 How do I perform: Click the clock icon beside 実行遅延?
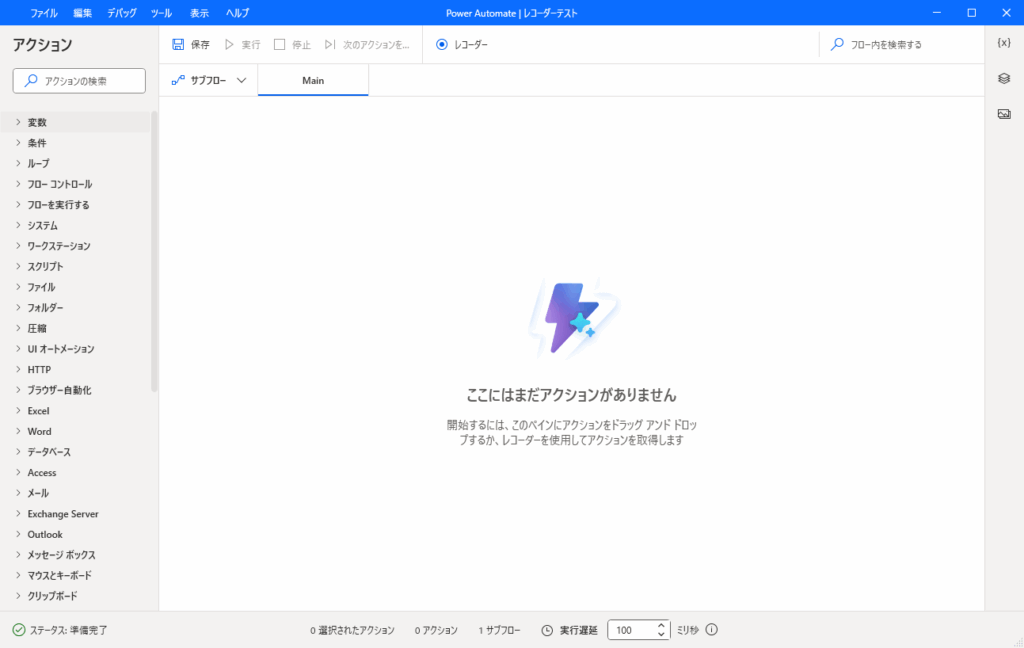(x=547, y=630)
